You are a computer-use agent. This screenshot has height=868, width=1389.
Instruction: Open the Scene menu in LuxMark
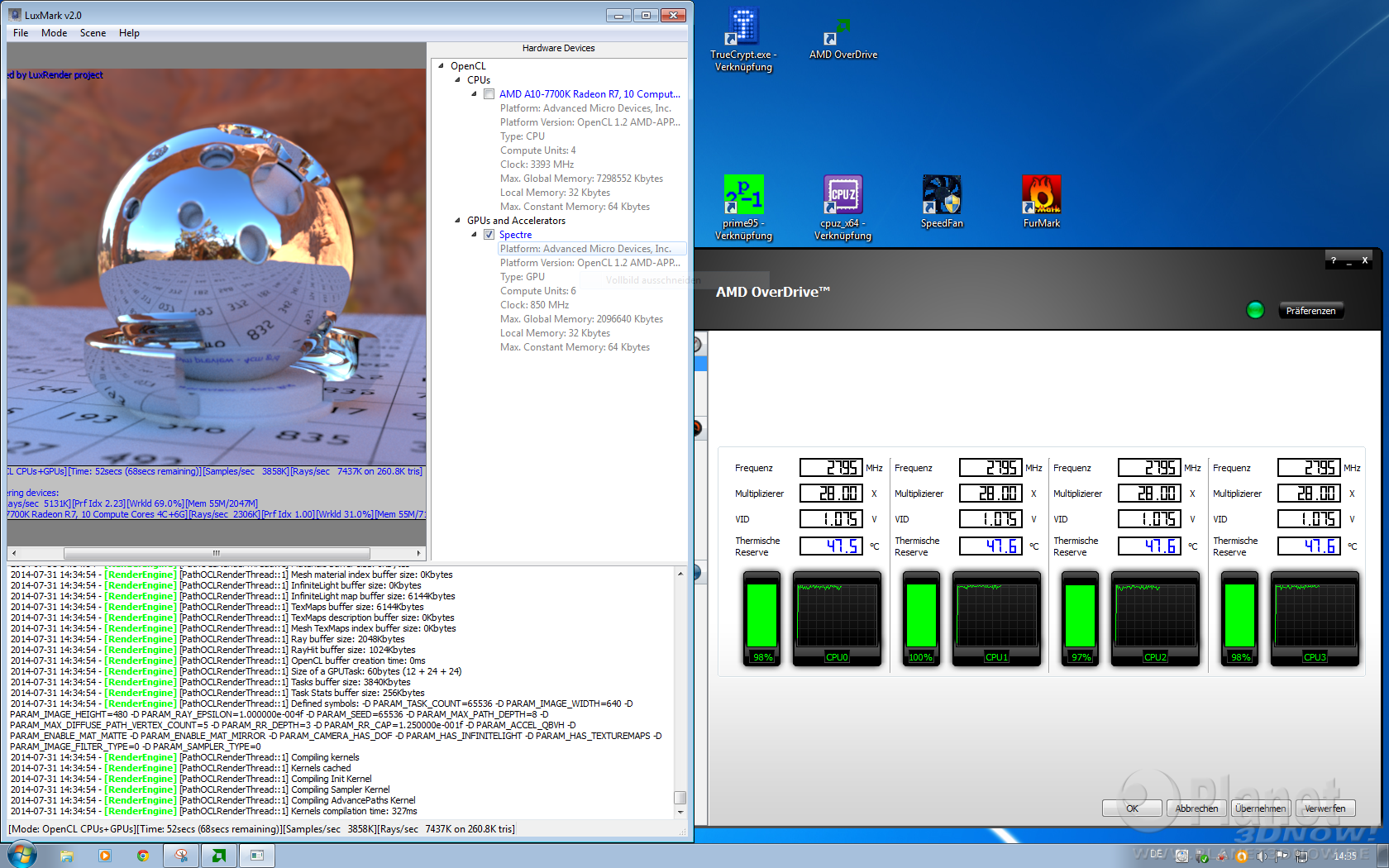93,33
